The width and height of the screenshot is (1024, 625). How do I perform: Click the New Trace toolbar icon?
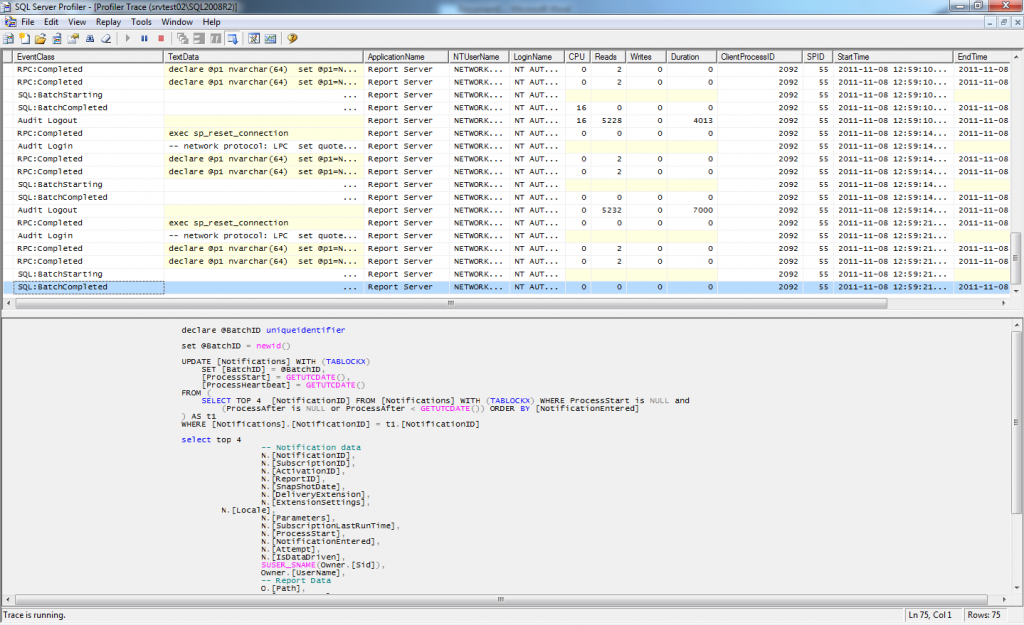9,38
